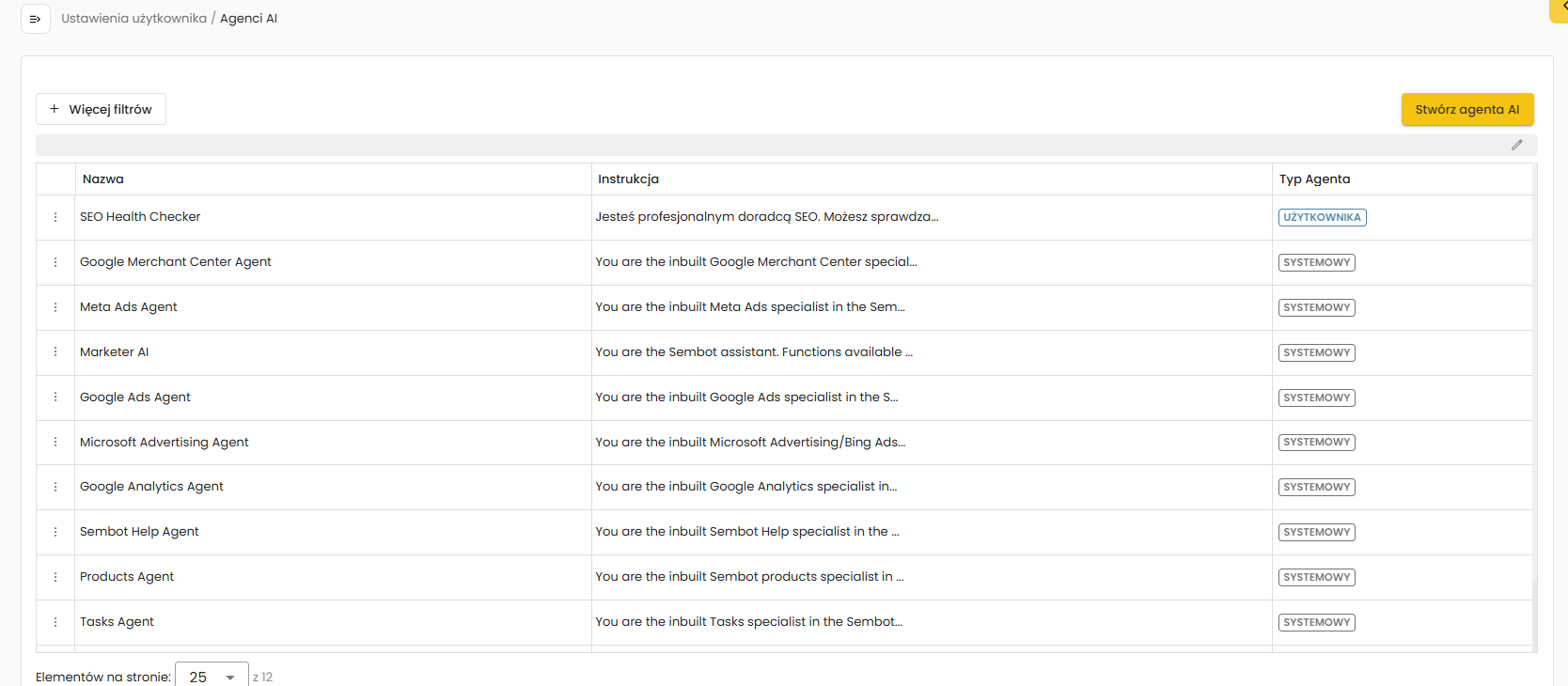Open the Google Analytics Agent row
1568x686 pixels.
pos(151,487)
